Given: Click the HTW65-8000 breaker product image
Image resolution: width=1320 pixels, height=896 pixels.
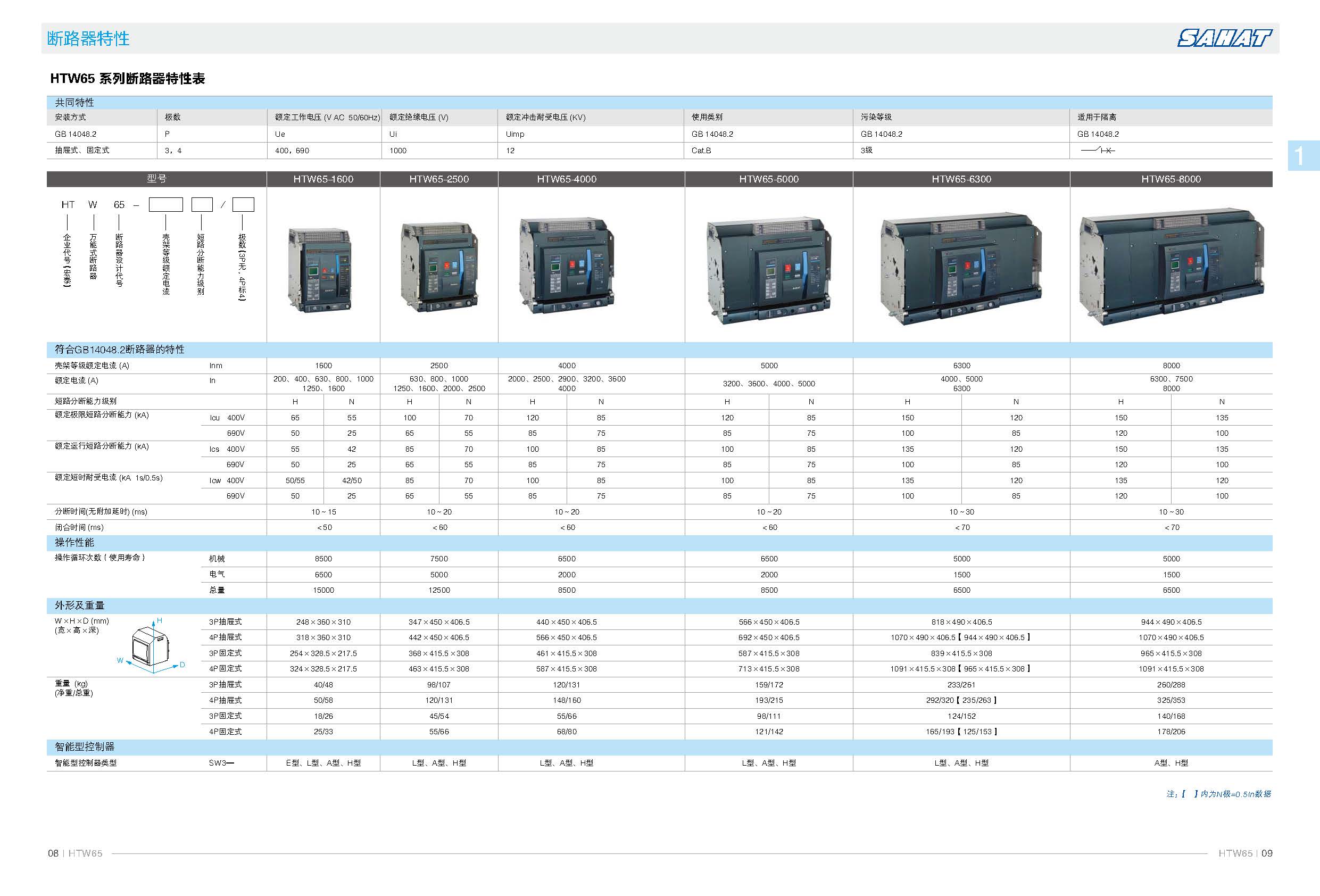Looking at the screenshot, I should tap(1171, 266).
